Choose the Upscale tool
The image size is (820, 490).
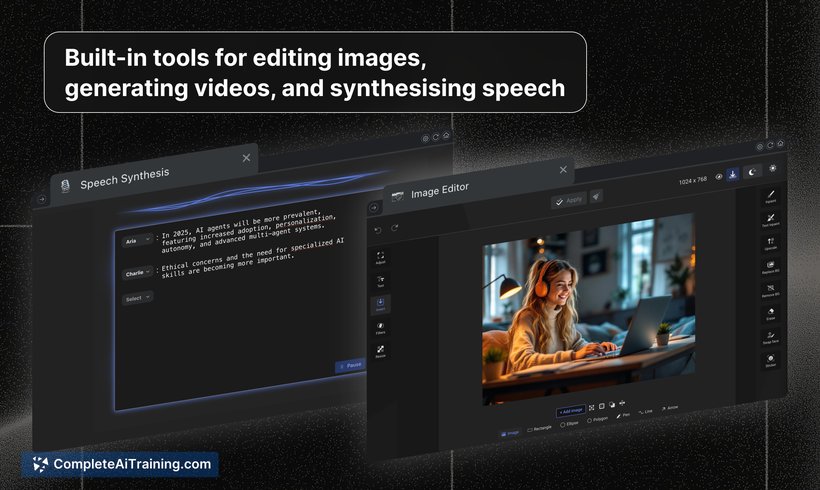(x=770, y=243)
